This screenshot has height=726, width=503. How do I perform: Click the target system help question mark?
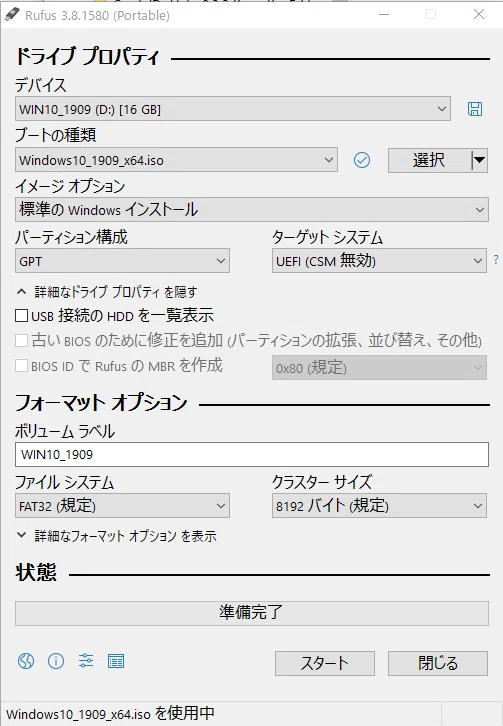496,260
